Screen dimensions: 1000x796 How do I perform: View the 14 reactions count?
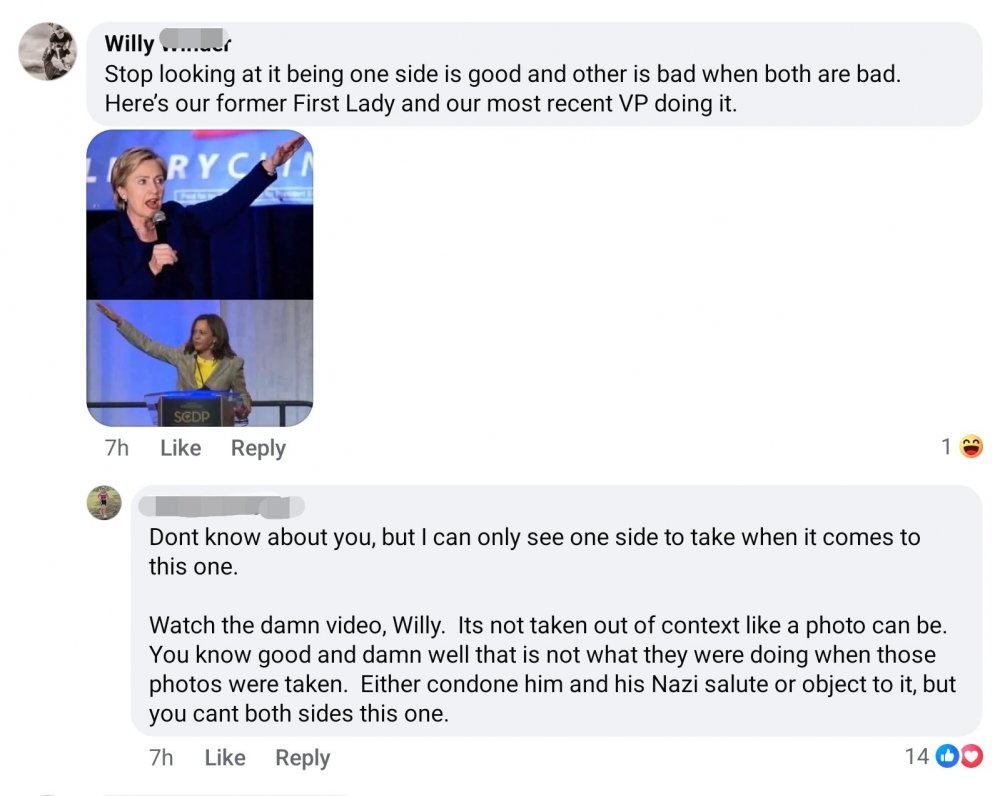916,756
